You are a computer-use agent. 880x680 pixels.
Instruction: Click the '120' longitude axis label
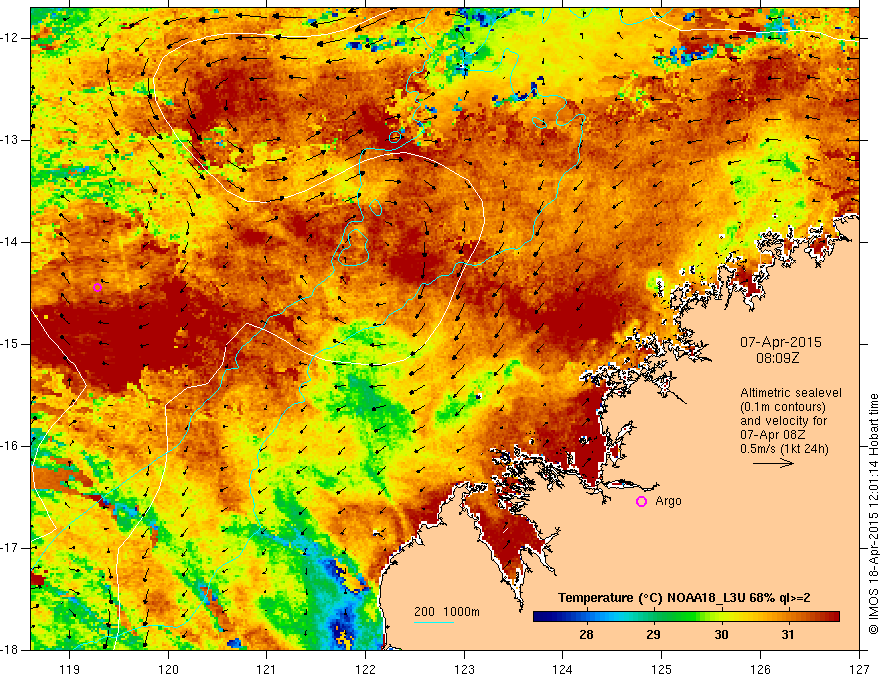point(168,669)
